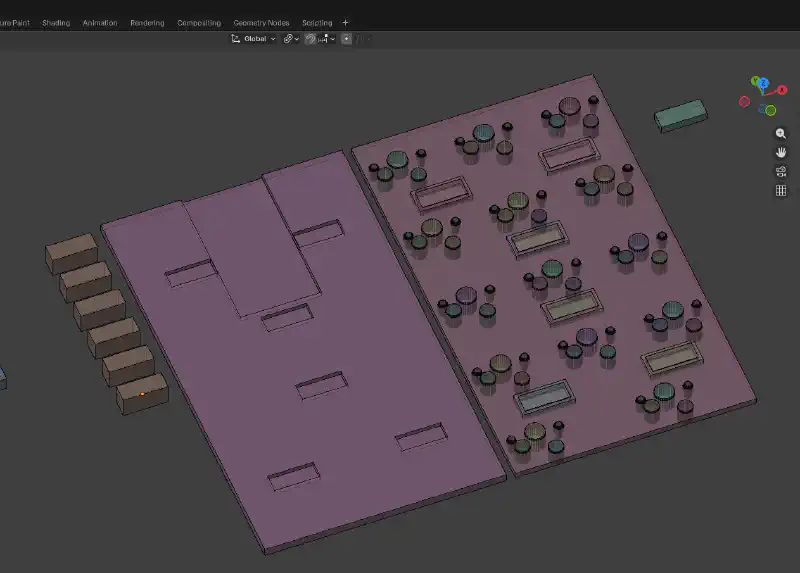Image resolution: width=800 pixels, height=573 pixels.
Task: Click the transform orientation axes icon
Action: [x=235, y=39]
